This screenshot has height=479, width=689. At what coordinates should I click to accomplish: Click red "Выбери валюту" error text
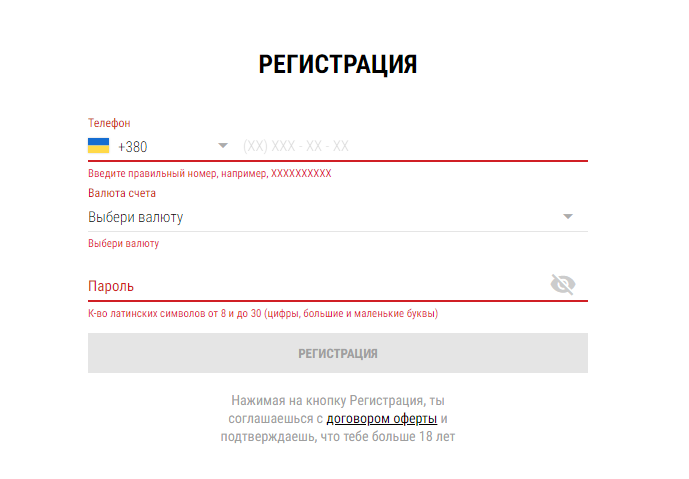click(x=123, y=243)
